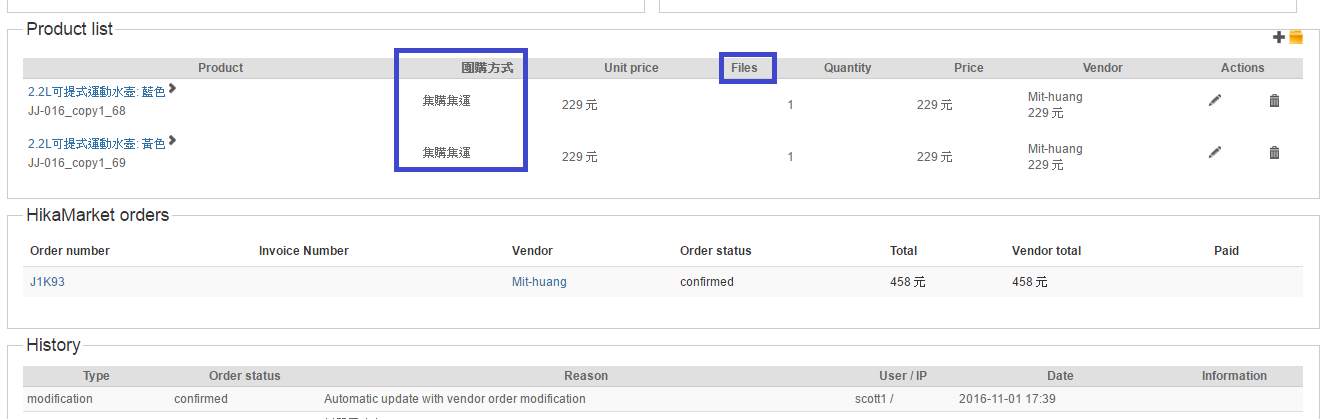Viewport: 1338px width, 419px height.
Task: Click quantity value for the 藍色 product
Action: pyautogui.click(x=790, y=104)
